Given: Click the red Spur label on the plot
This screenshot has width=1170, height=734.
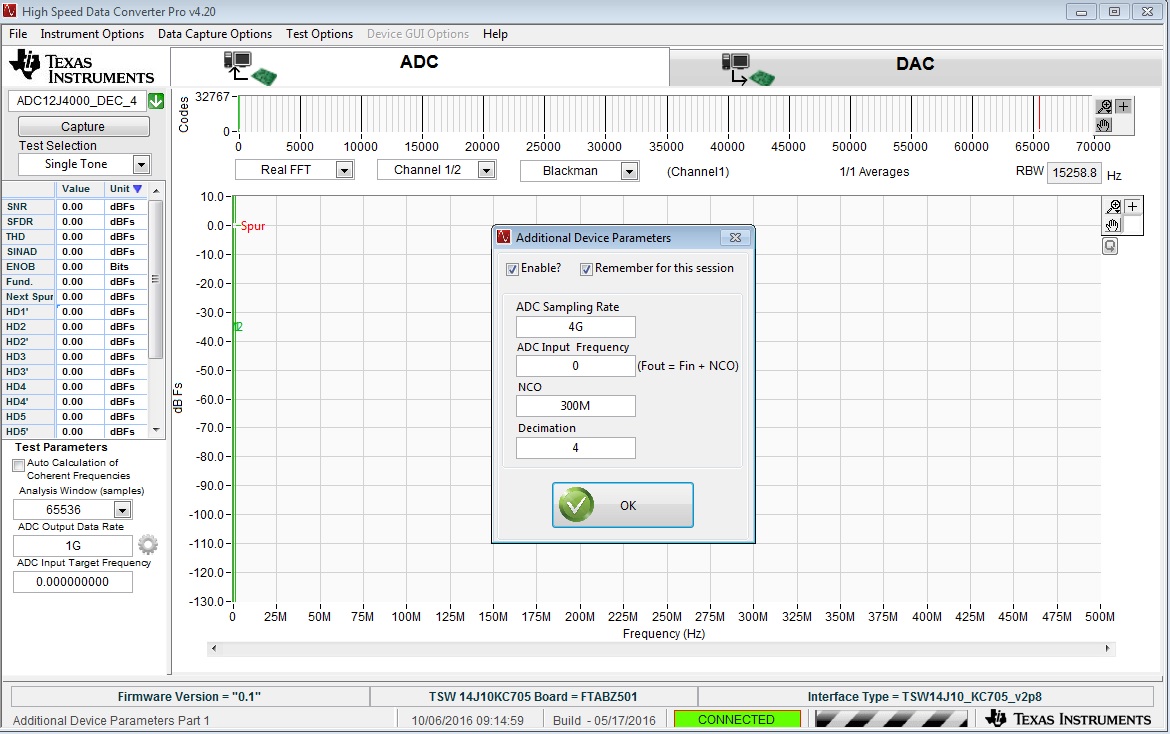Looking at the screenshot, I should click(253, 226).
